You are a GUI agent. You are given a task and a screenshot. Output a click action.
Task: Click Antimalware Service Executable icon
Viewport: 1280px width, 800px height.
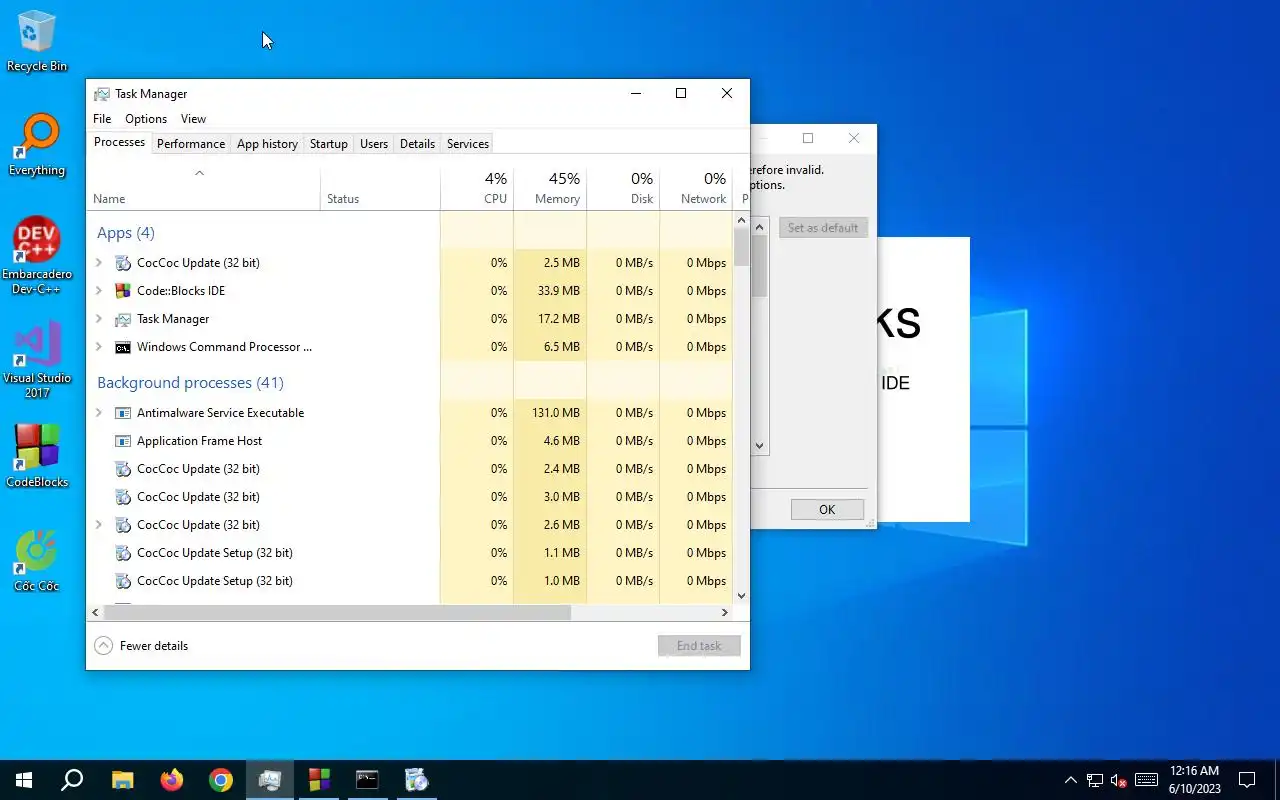[x=123, y=413]
